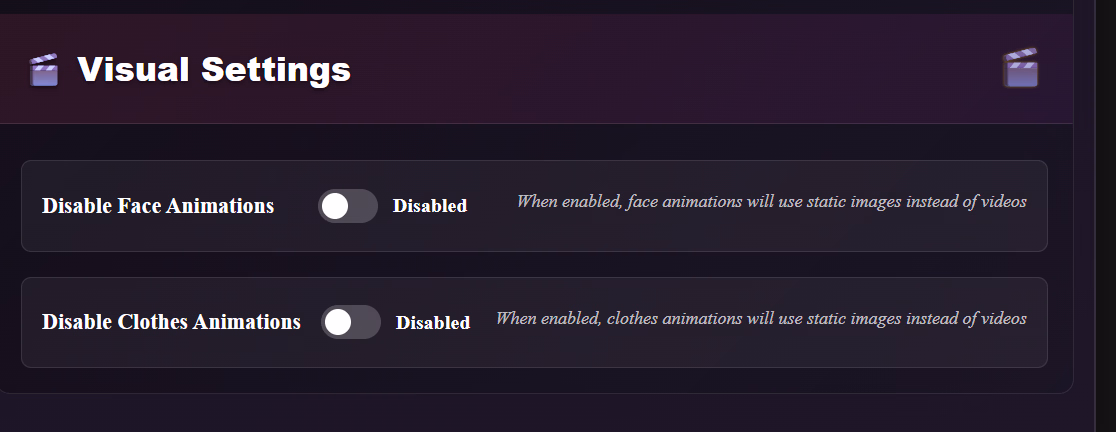Screen dimensions: 1116x432
Task: Click Disabled status beside Face Animations switch
Action: (429, 206)
